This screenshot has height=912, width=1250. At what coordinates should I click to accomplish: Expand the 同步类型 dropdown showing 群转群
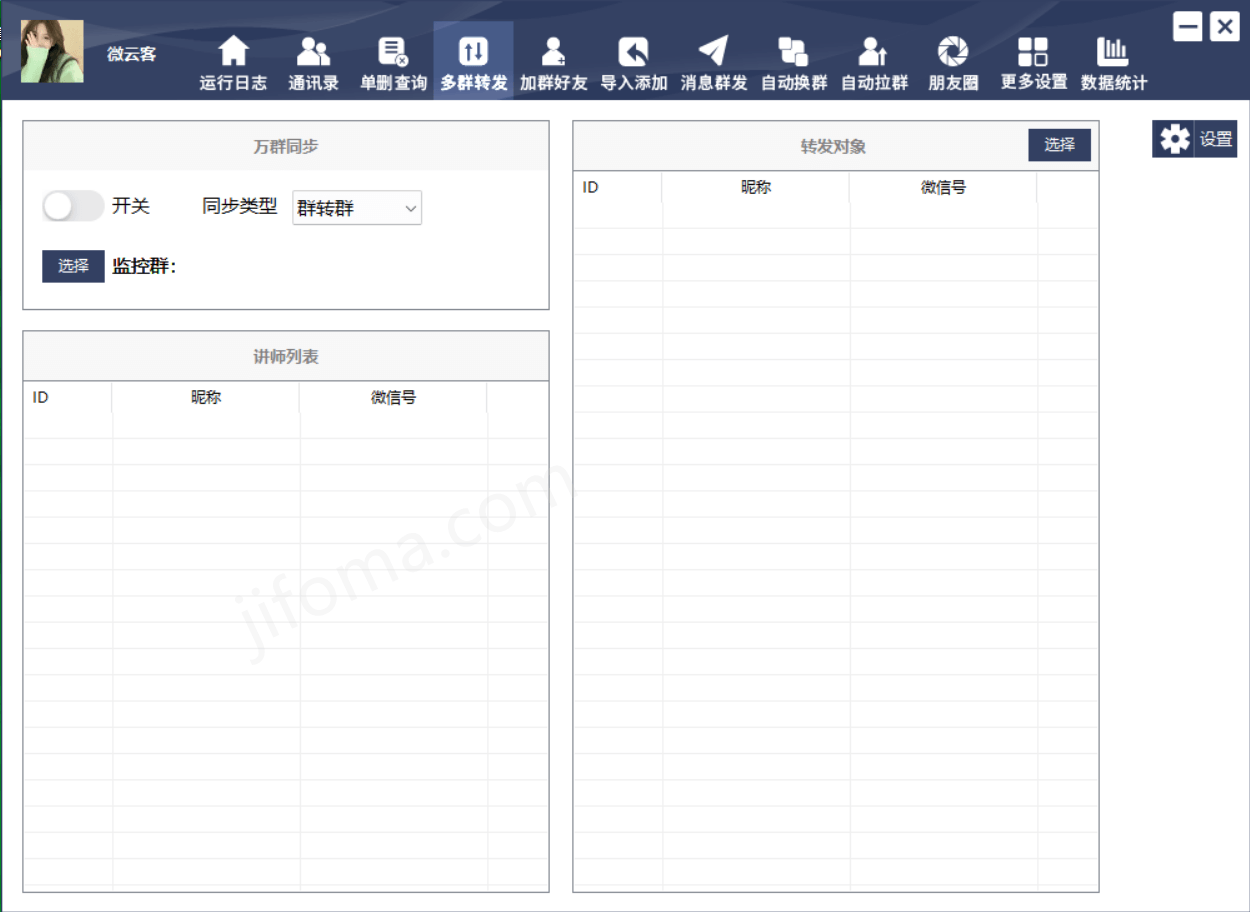coord(357,208)
